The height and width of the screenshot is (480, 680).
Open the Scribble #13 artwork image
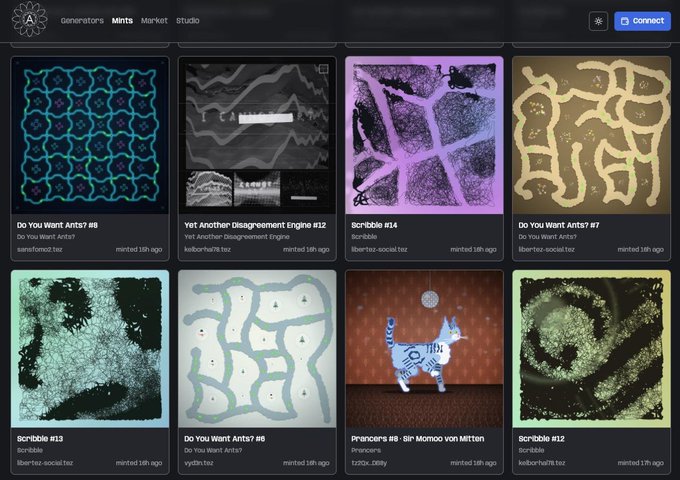pyautogui.click(x=90, y=349)
